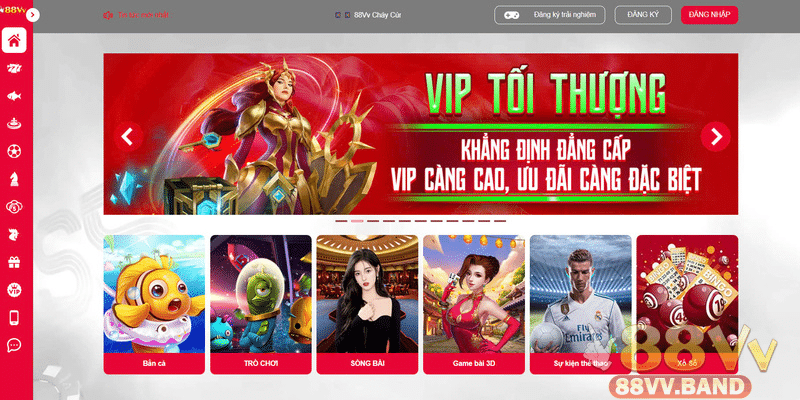The height and width of the screenshot is (400, 800).
Task: Open the latest news speaker announcement link
Action: [136, 15]
